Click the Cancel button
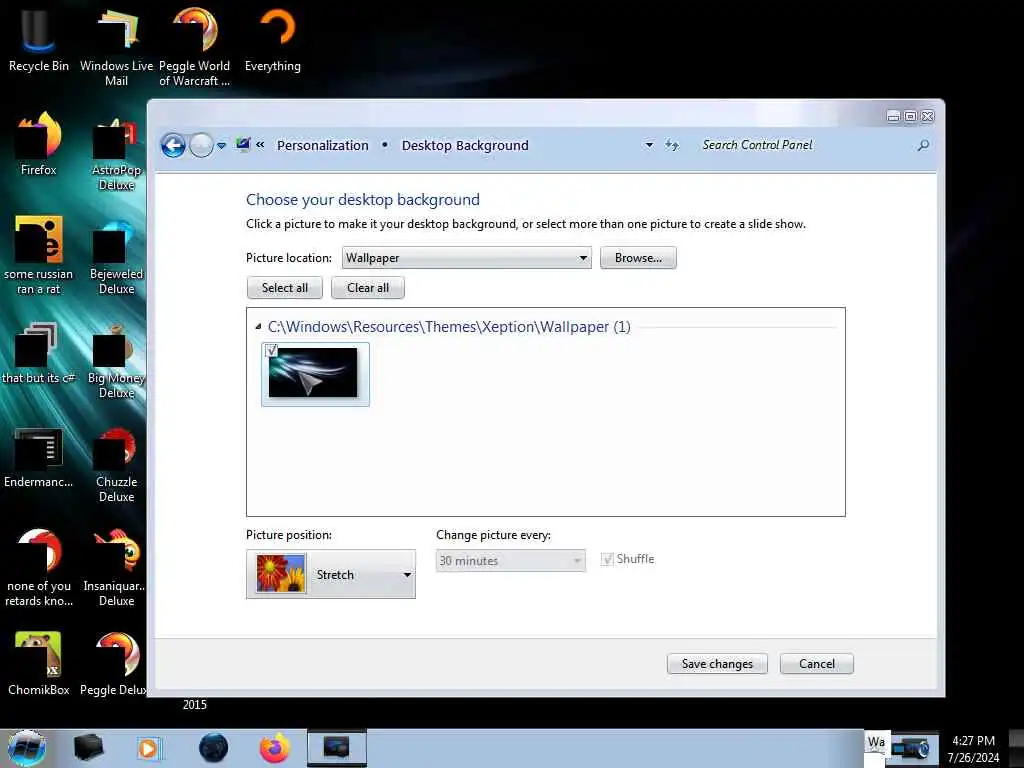 (x=816, y=664)
